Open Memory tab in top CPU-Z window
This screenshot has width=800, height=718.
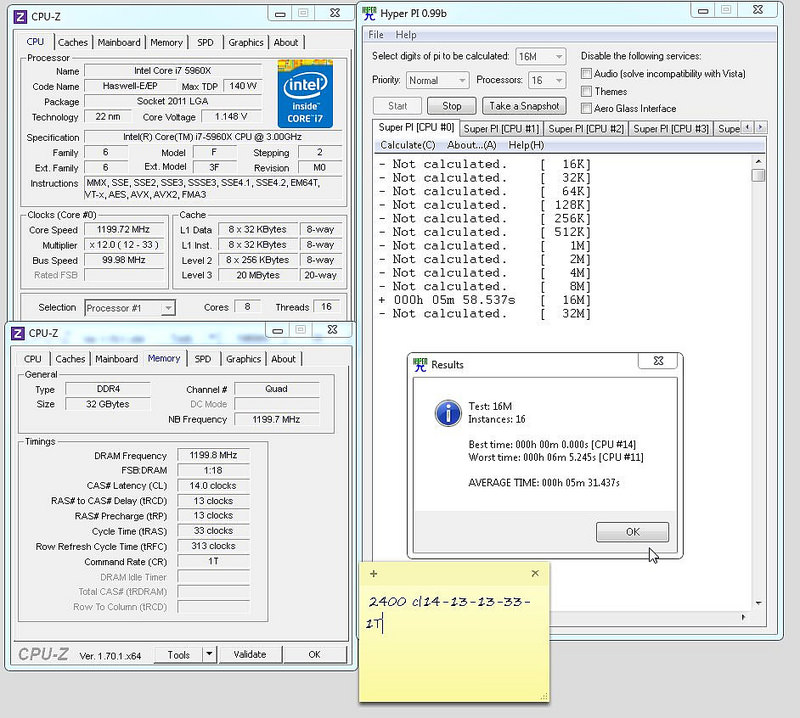(166, 42)
